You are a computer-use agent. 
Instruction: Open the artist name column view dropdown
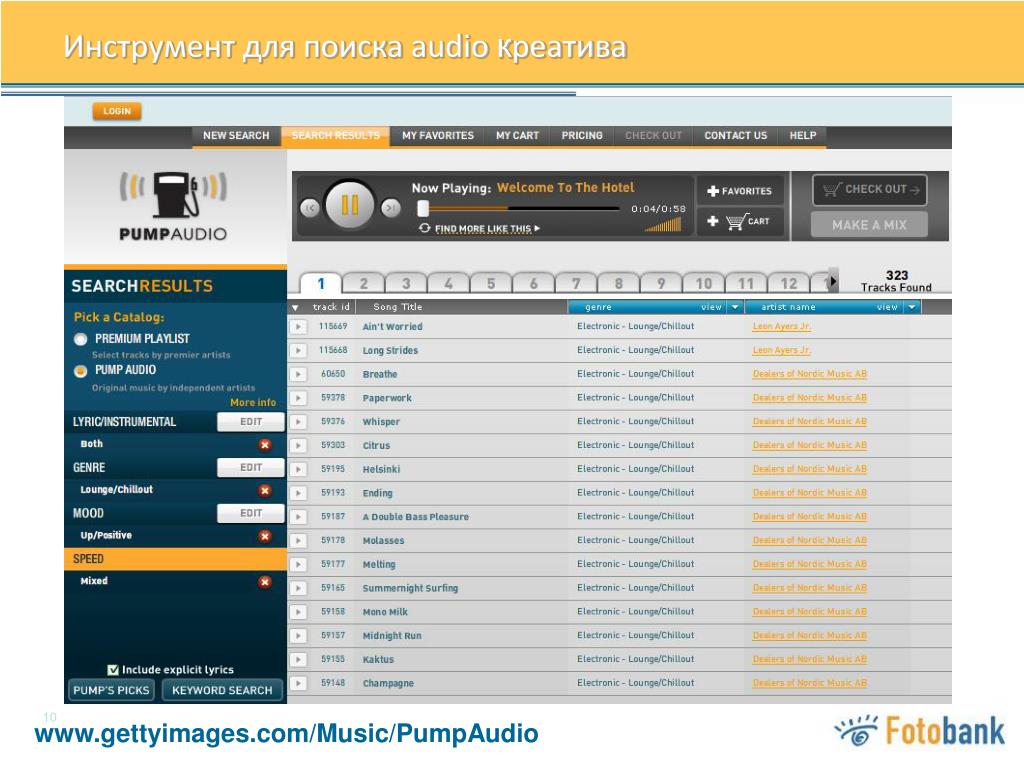point(912,307)
